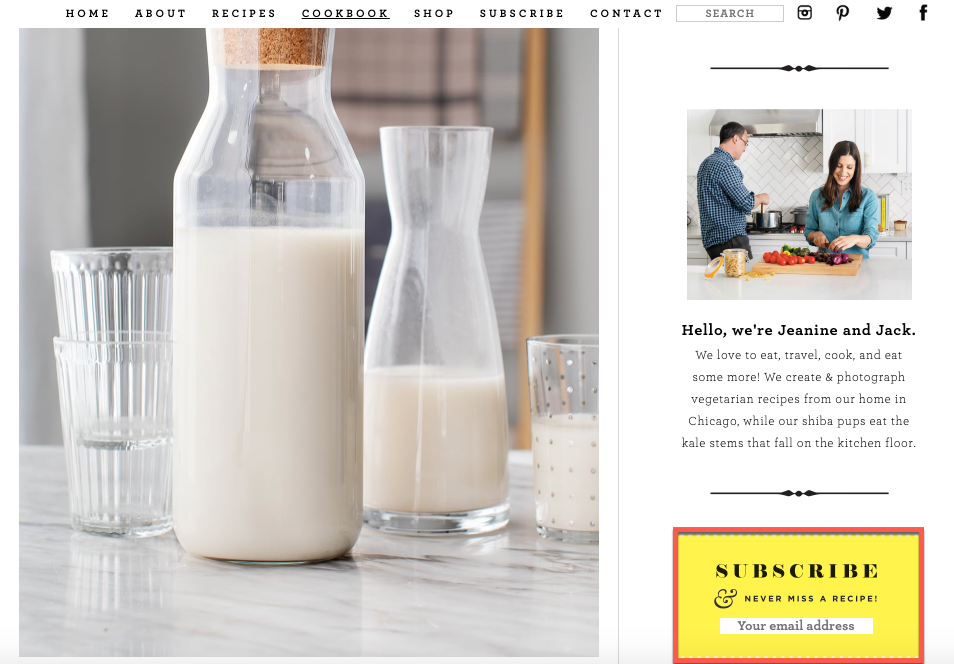
Task: Click the large almond milk bottle photo
Action: point(308,342)
